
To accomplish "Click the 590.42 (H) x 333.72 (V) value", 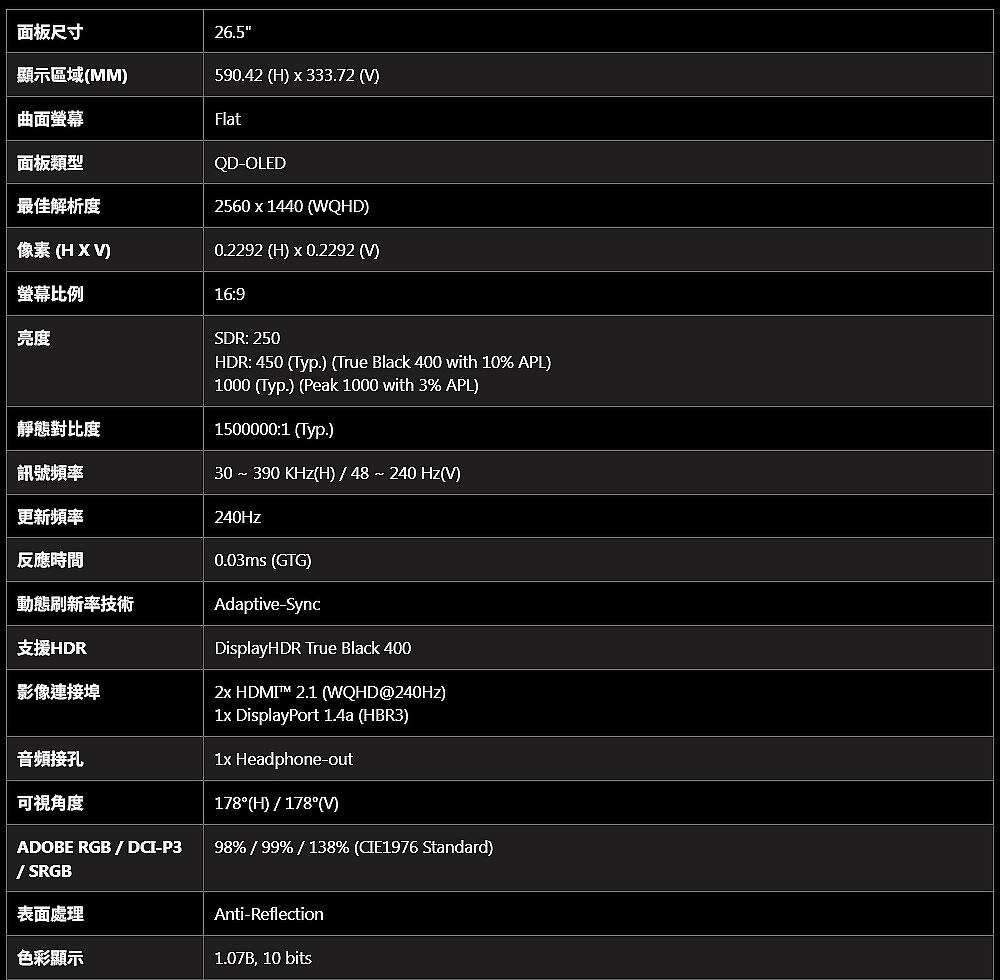I will pyautogui.click(x=296, y=76).
